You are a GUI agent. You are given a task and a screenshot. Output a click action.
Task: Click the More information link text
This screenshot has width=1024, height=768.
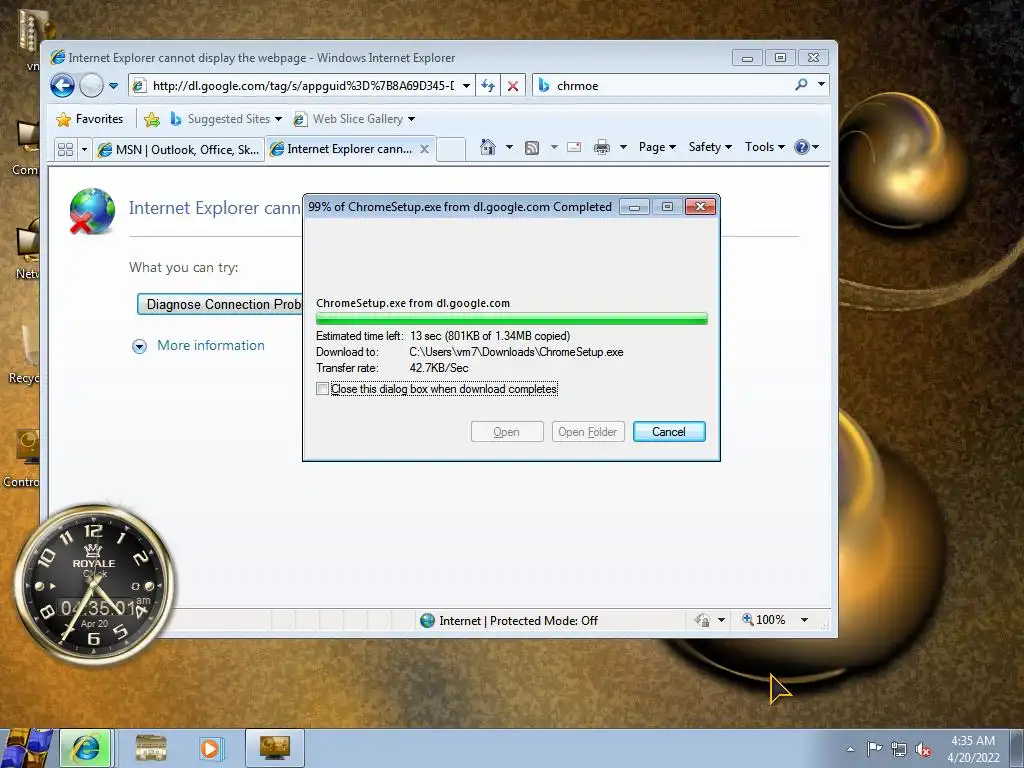pos(211,345)
